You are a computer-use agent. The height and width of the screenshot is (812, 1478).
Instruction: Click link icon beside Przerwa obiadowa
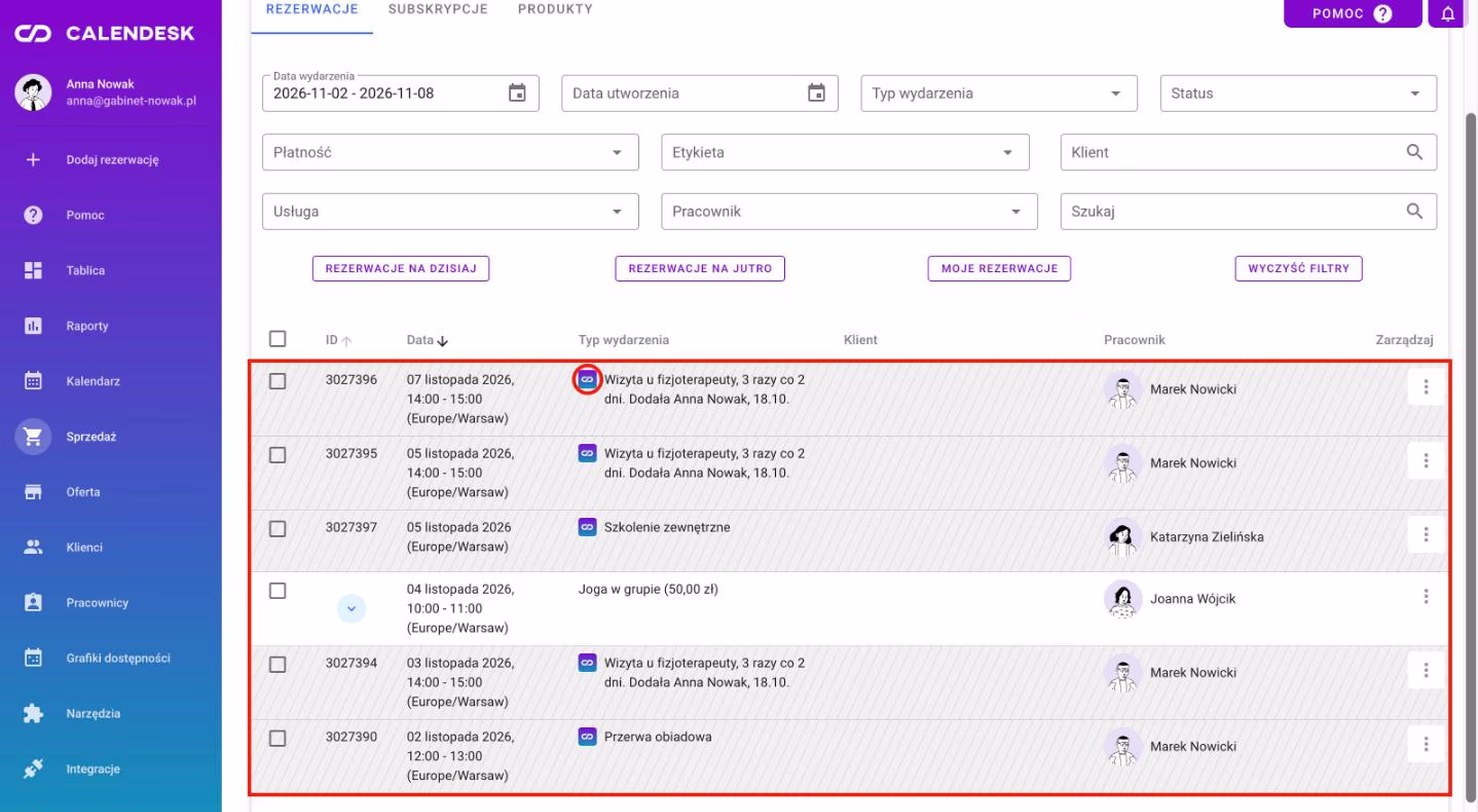[587, 737]
